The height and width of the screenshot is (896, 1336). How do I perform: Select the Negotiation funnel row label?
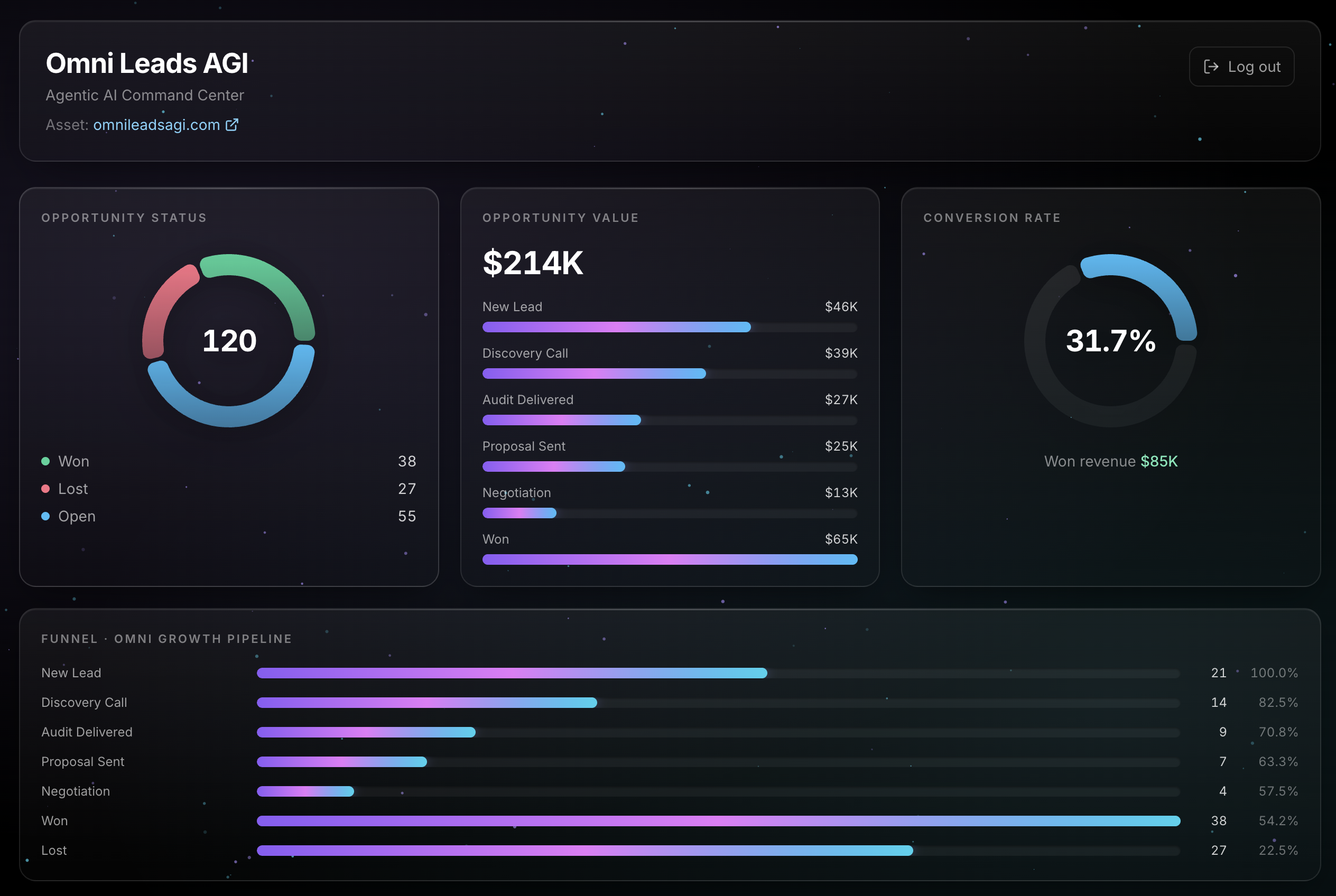76,791
